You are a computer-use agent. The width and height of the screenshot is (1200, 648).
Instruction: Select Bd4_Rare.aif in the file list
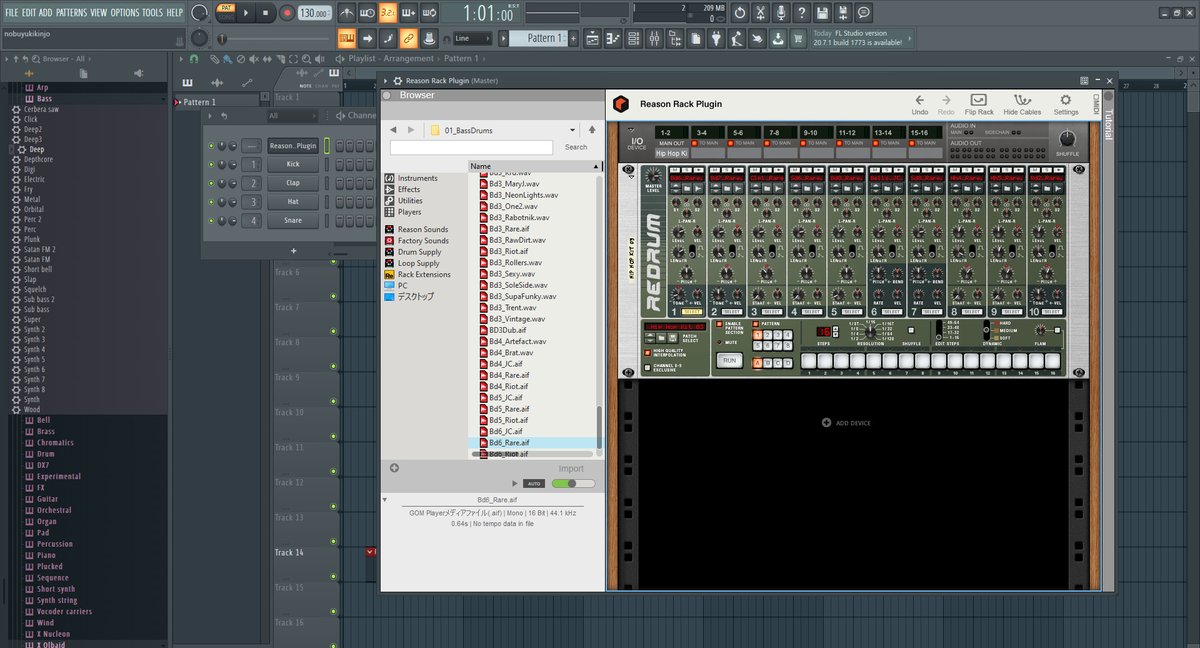coord(510,375)
